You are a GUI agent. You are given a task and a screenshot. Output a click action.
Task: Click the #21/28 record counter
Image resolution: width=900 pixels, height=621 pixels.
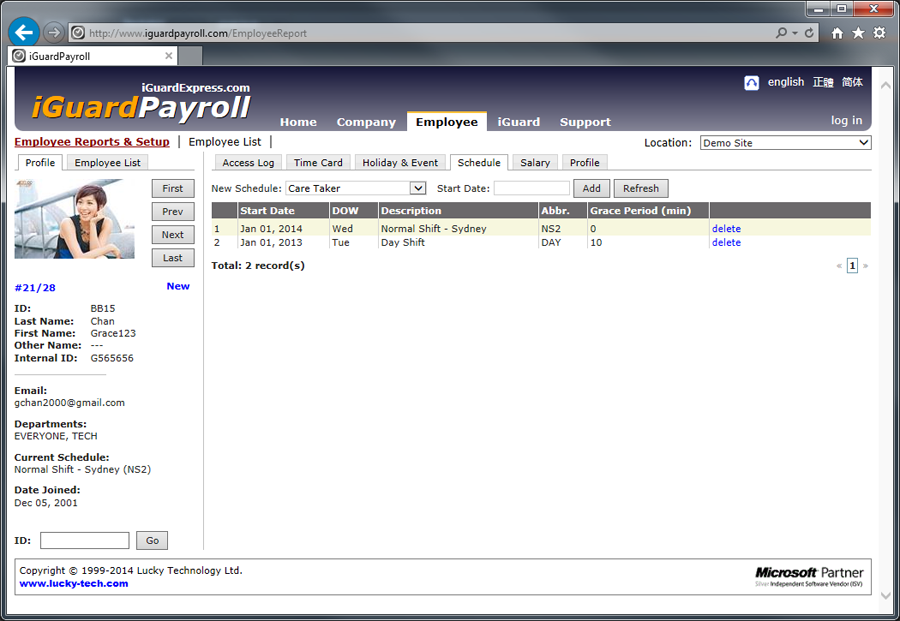35,288
